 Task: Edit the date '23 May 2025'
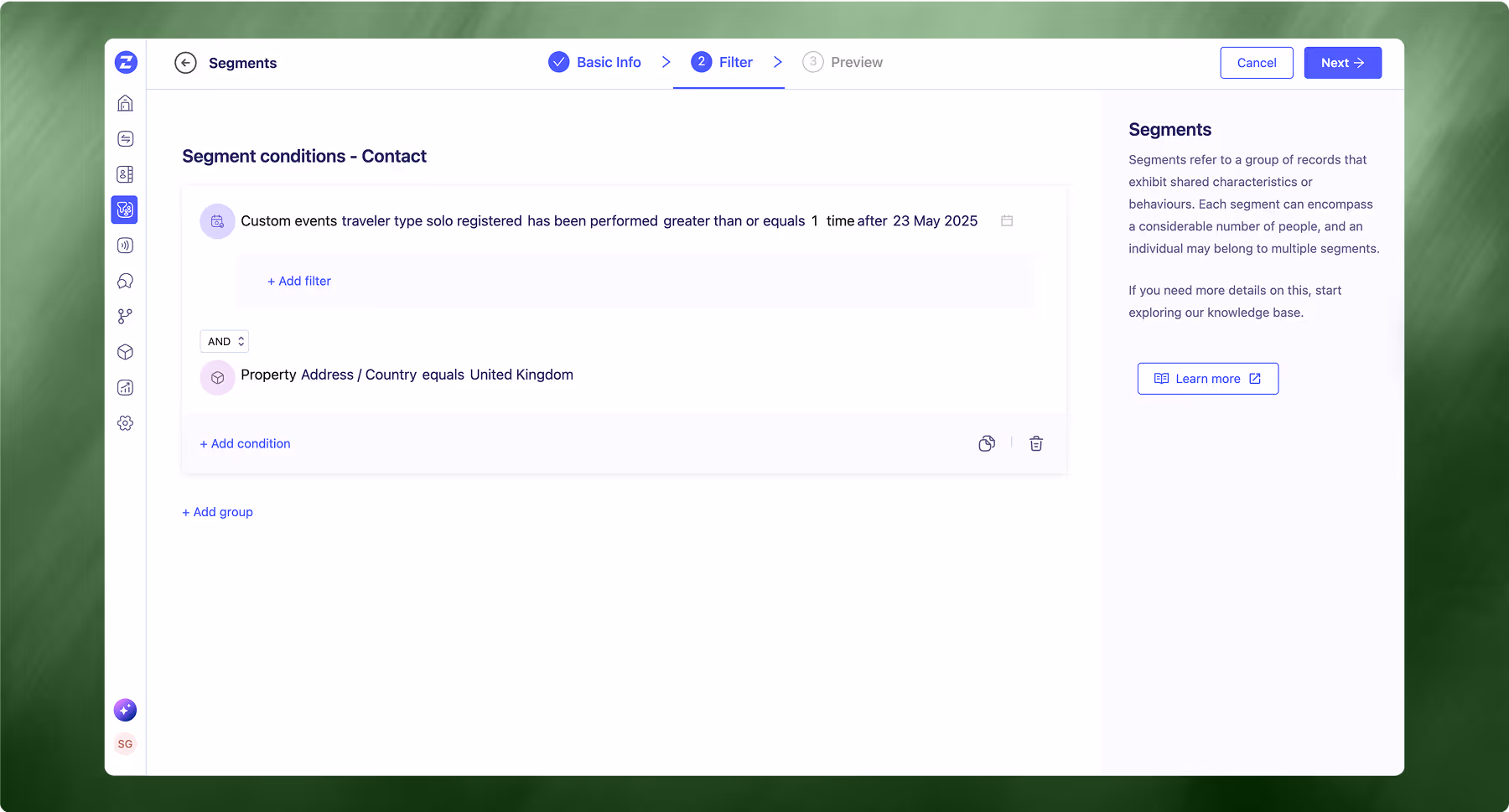point(936,221)
